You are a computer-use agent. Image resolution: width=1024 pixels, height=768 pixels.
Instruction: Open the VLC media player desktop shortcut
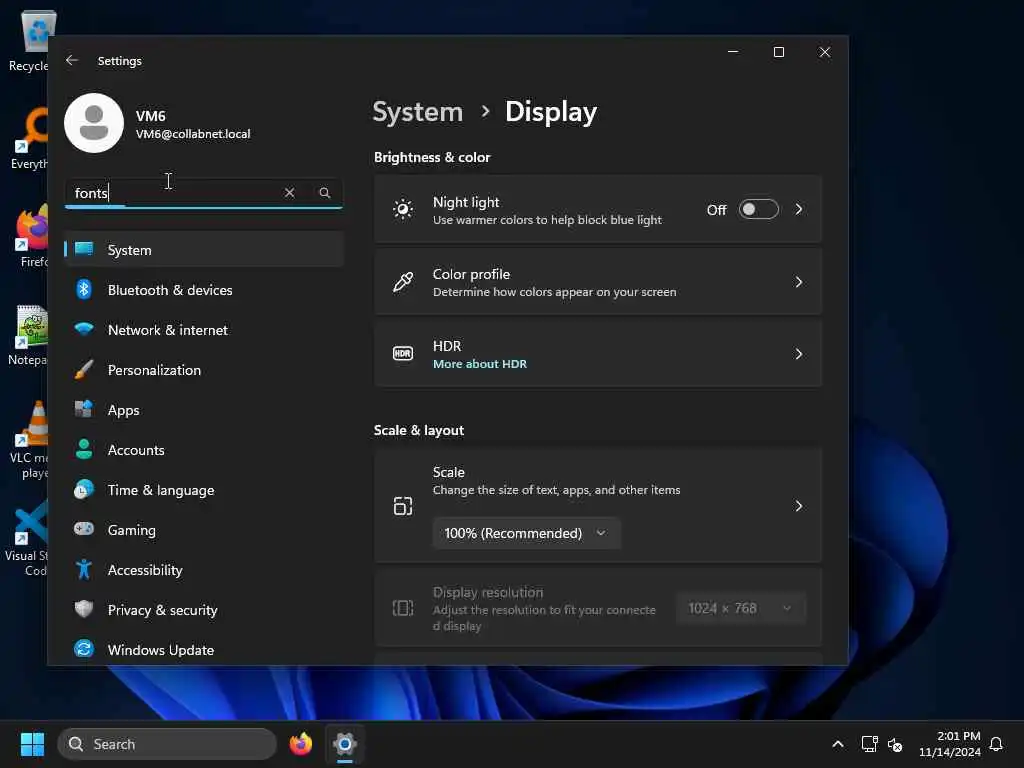point(27,439)
